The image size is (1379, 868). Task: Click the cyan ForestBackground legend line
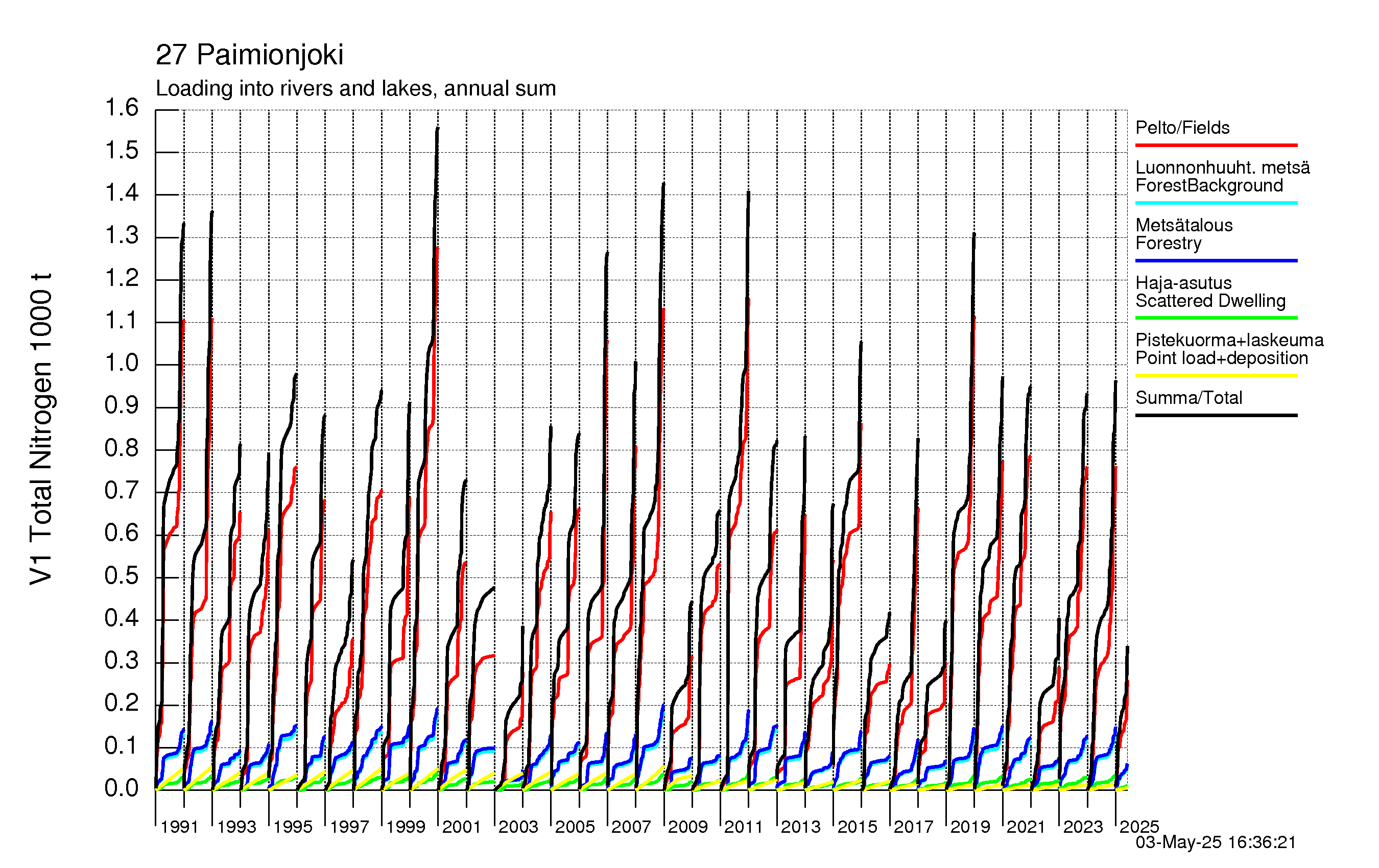pos(1216,203)
